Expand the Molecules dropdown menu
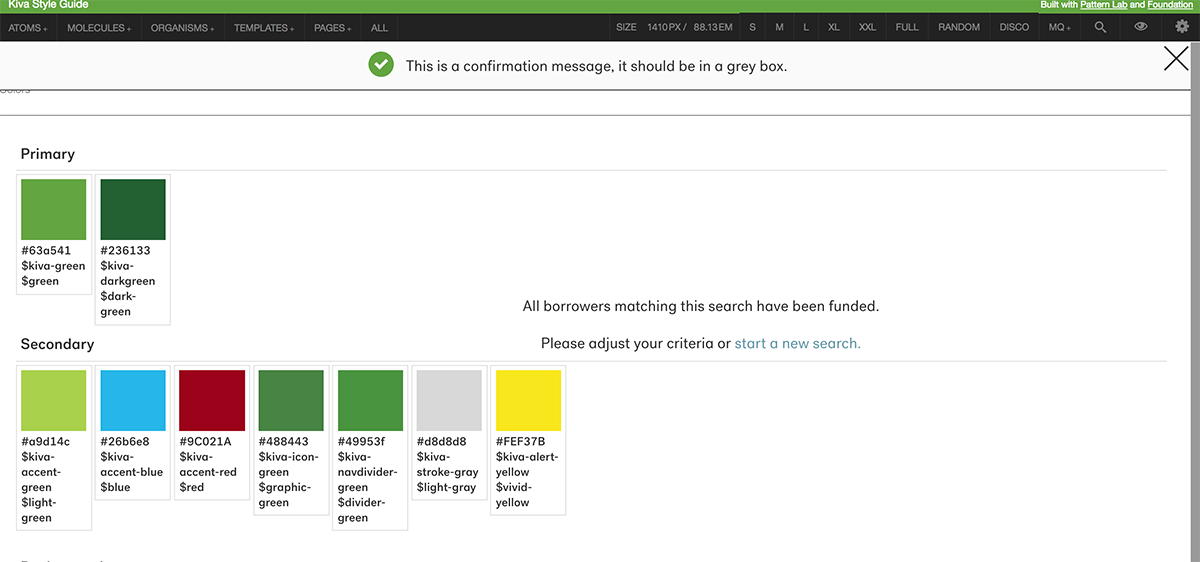The height and width of the screenshot is (562, 1200). pyautogui.click(x=99, y=28)
